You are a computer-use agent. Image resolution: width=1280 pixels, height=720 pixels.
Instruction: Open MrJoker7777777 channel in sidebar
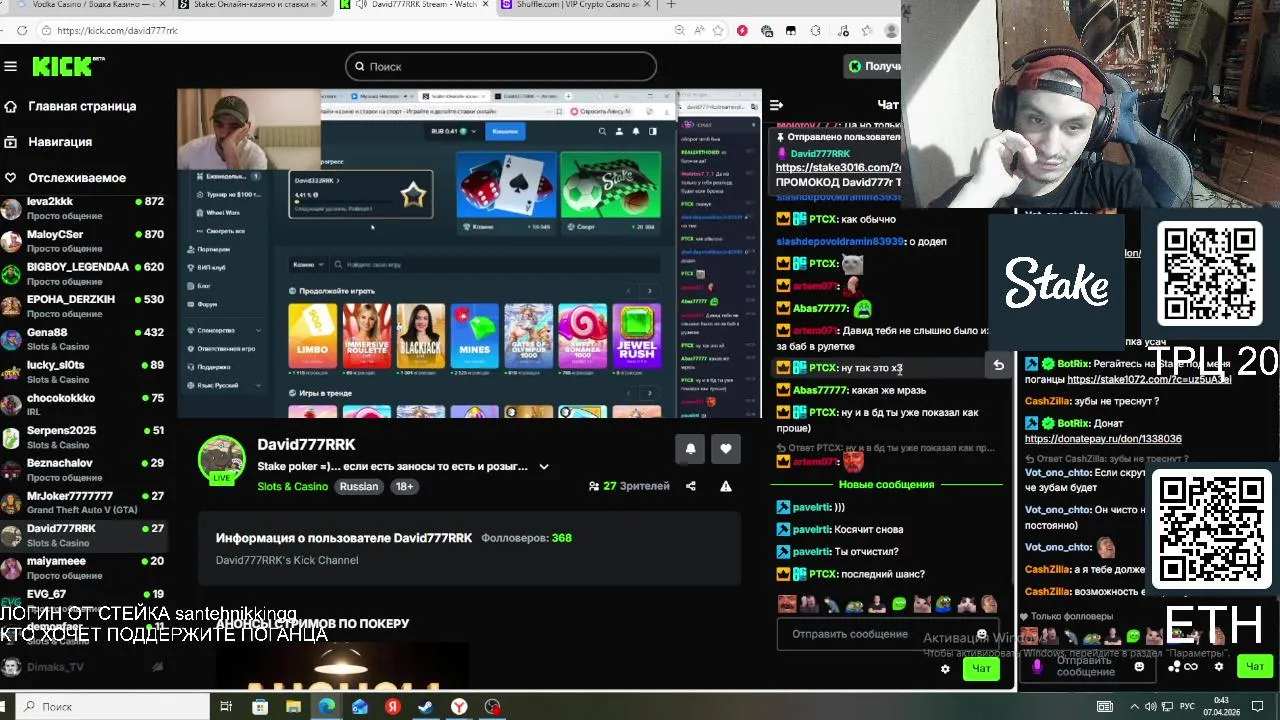tap(83, 502)
